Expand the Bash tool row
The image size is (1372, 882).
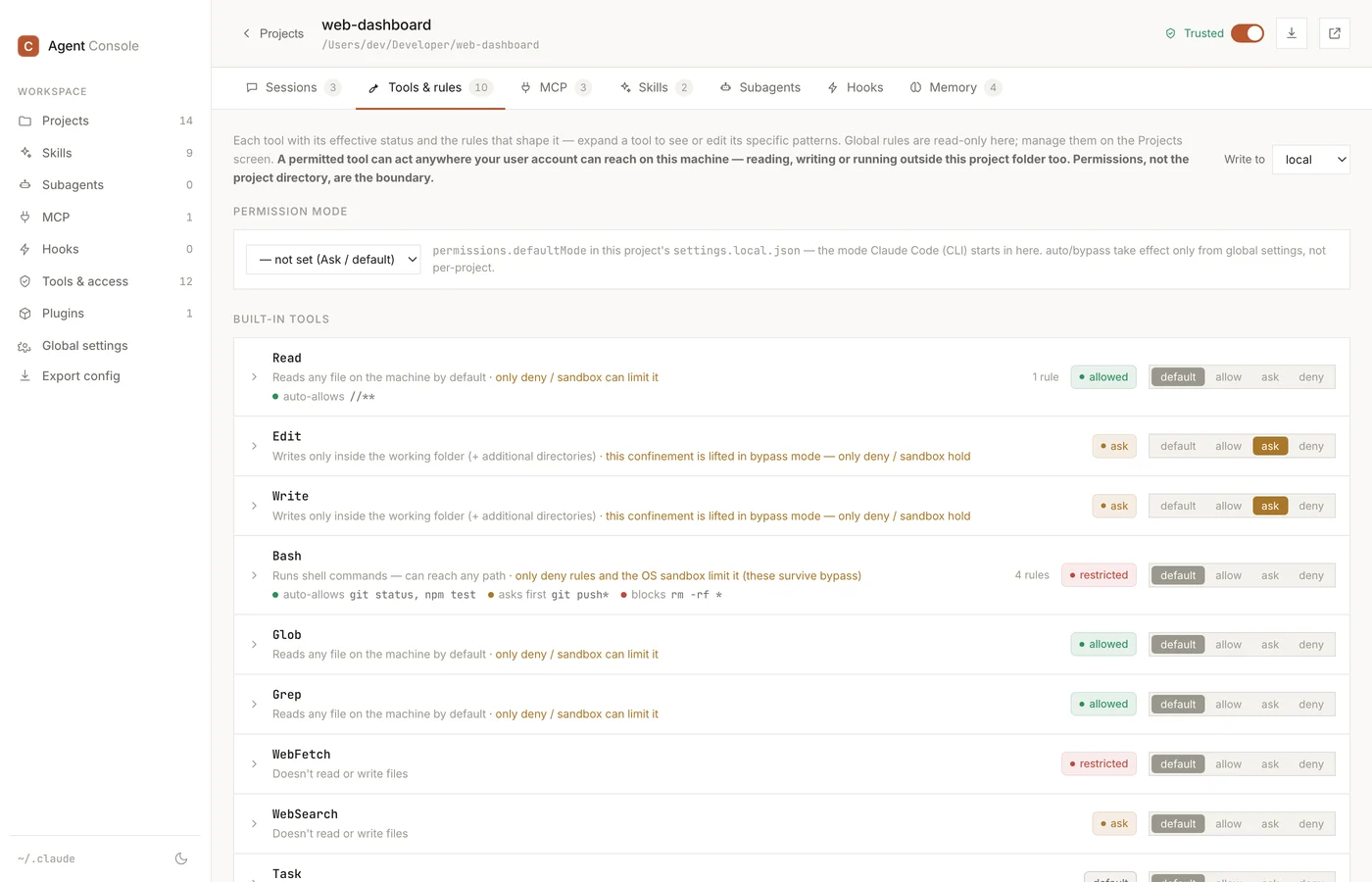click(254, 576)
